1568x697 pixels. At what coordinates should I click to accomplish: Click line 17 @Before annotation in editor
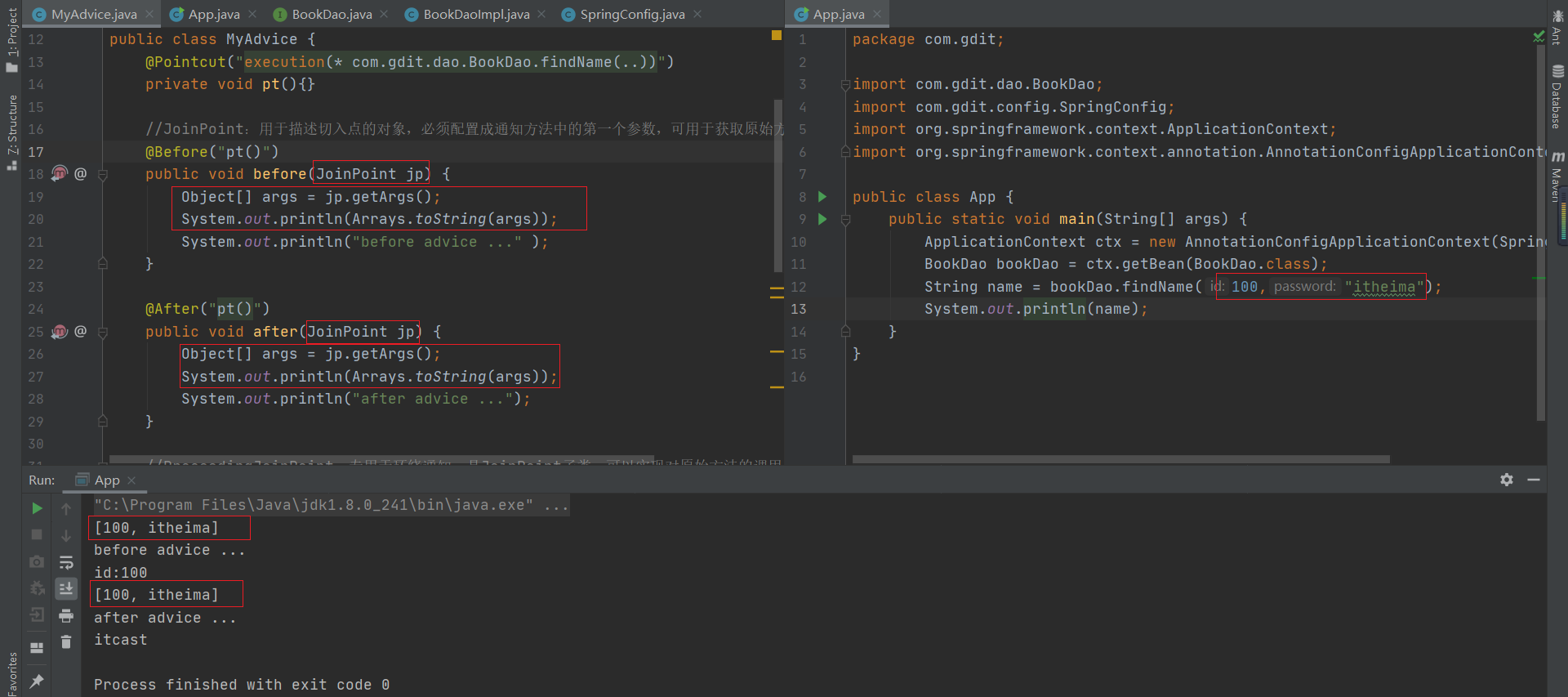point(212,152)
